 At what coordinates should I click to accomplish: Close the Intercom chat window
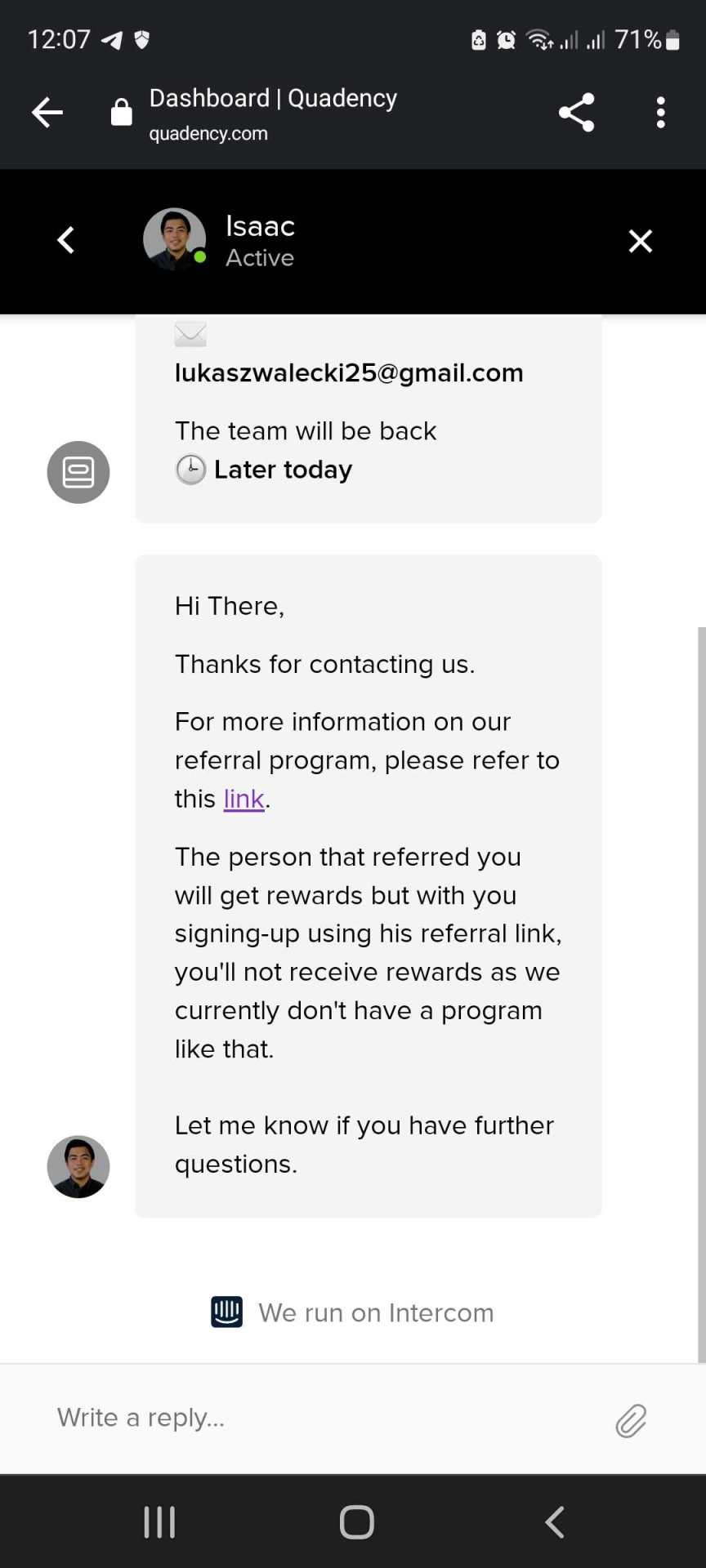pos(641,241)
